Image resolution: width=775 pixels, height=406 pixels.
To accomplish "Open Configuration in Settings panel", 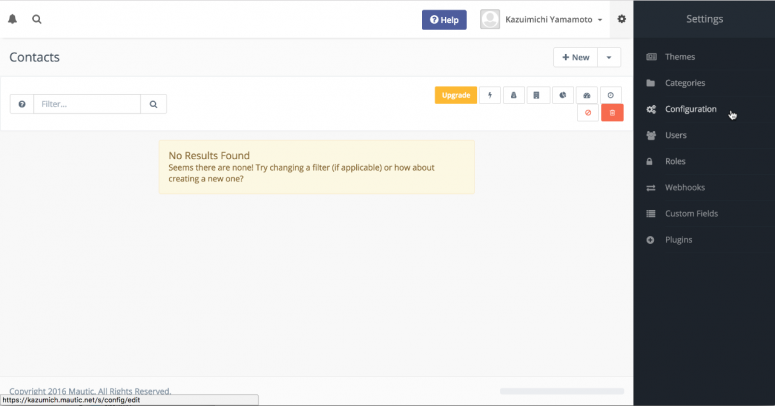I will [690, 109].
